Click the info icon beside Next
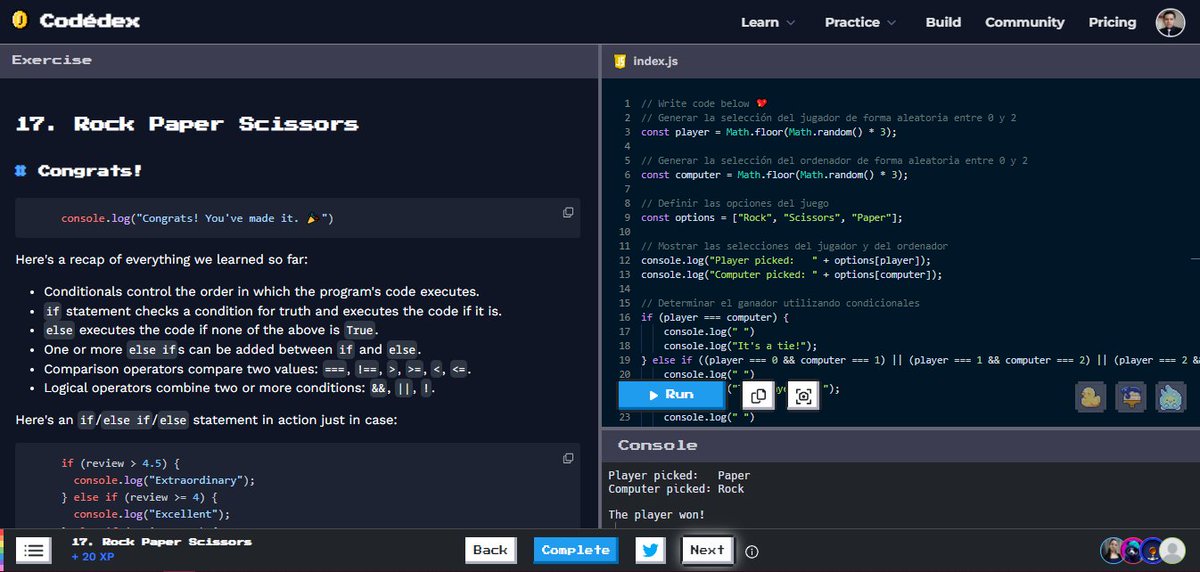The width and height of the screenshot is (1200, 572). [x=752, y=551]
